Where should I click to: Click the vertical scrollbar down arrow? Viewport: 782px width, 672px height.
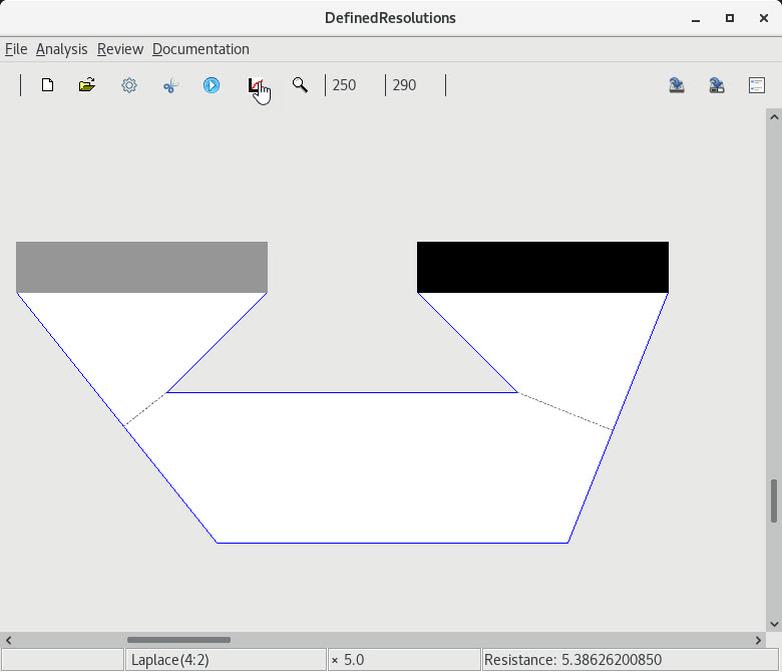(774, 624)
